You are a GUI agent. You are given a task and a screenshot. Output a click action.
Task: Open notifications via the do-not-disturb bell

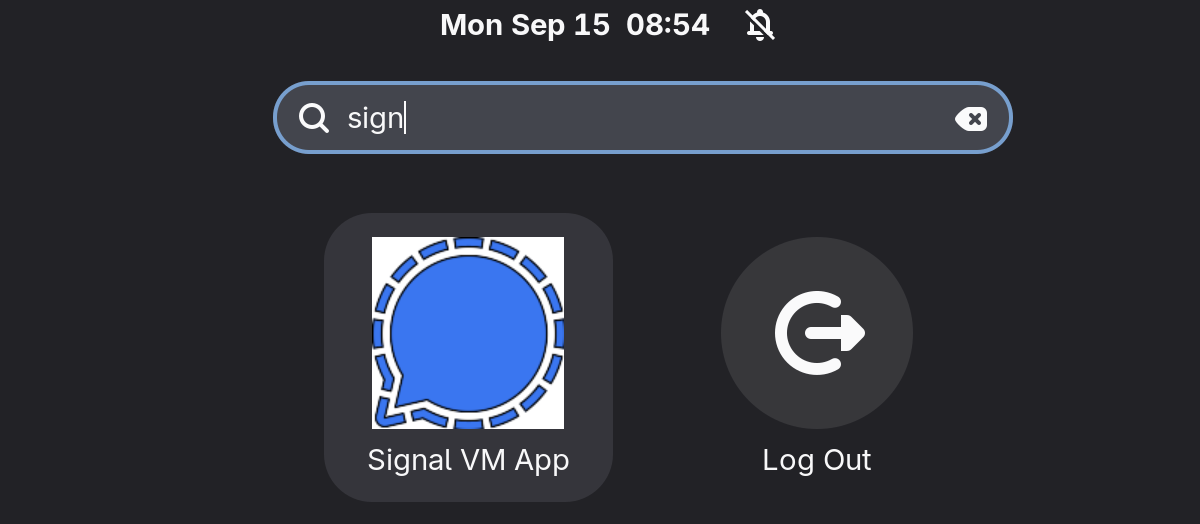pyautogui.click(x=760, y=25)
